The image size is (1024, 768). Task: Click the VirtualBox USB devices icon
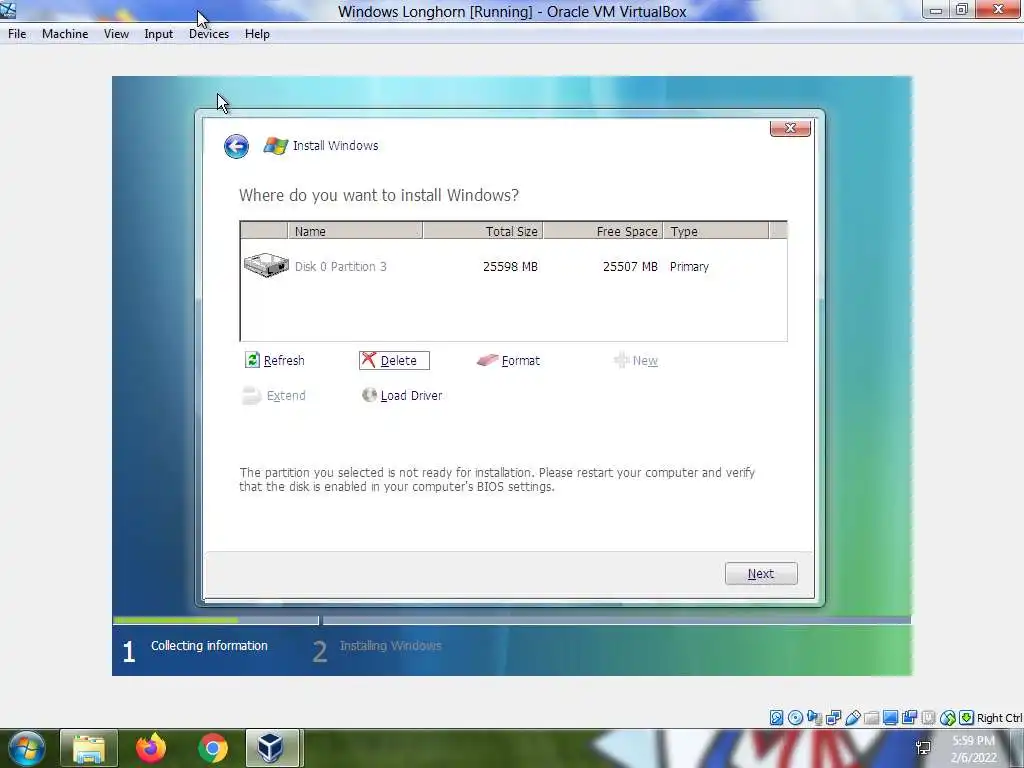852,718
